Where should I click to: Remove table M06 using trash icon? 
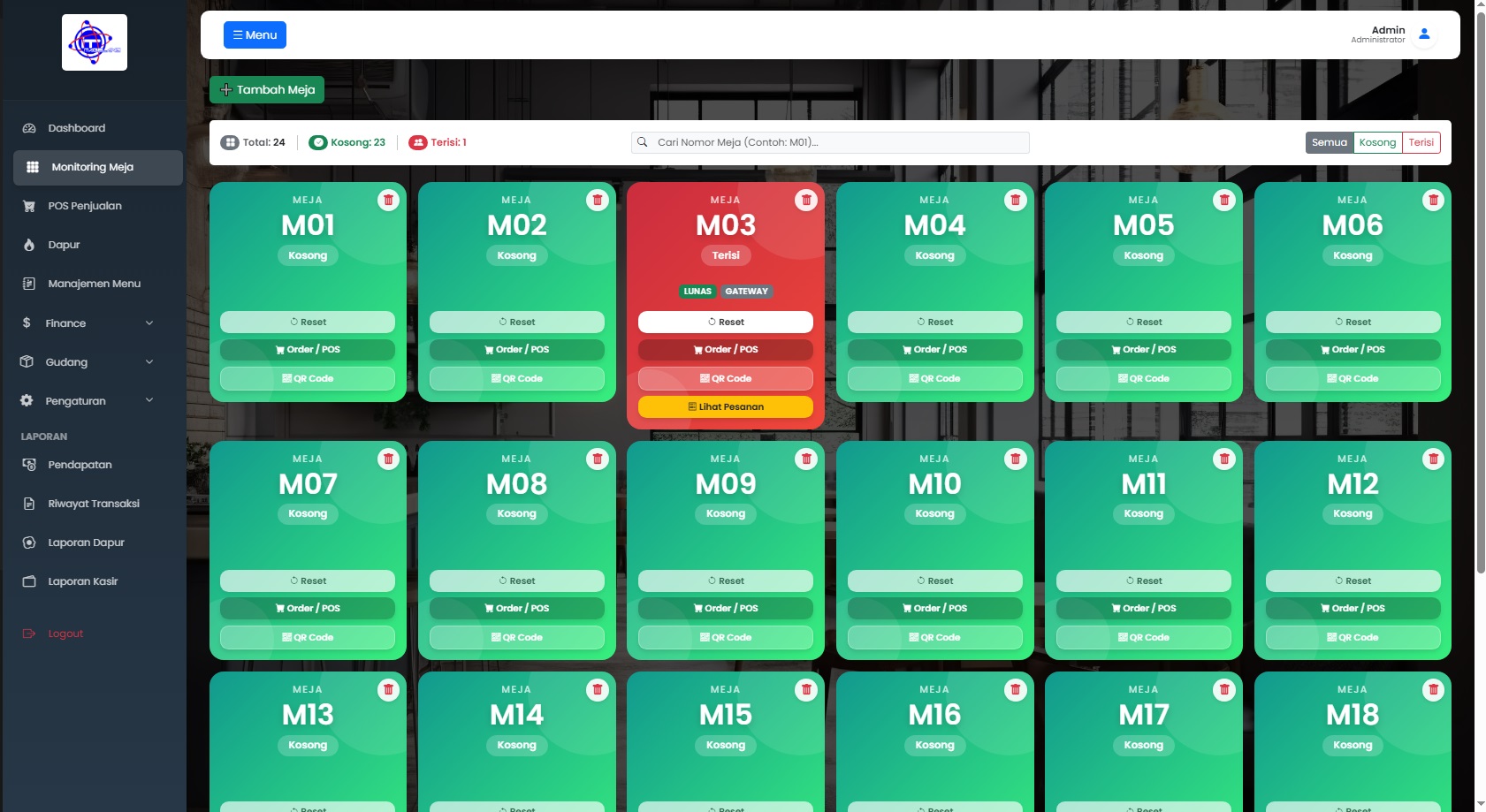[x=1433, y=201]
